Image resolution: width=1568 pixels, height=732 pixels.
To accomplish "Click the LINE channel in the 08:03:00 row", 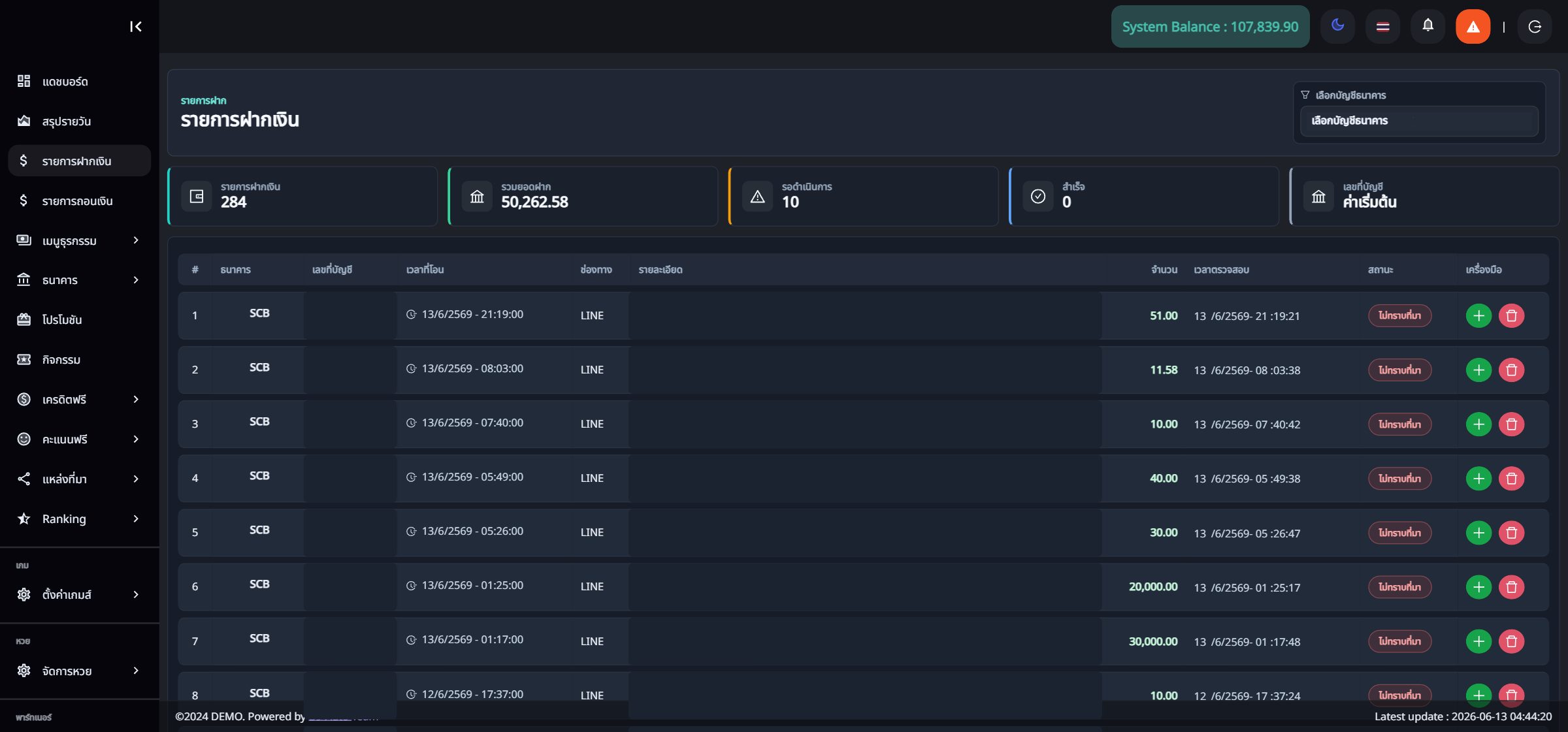I will pyautogui.click(x=592, y=370).
